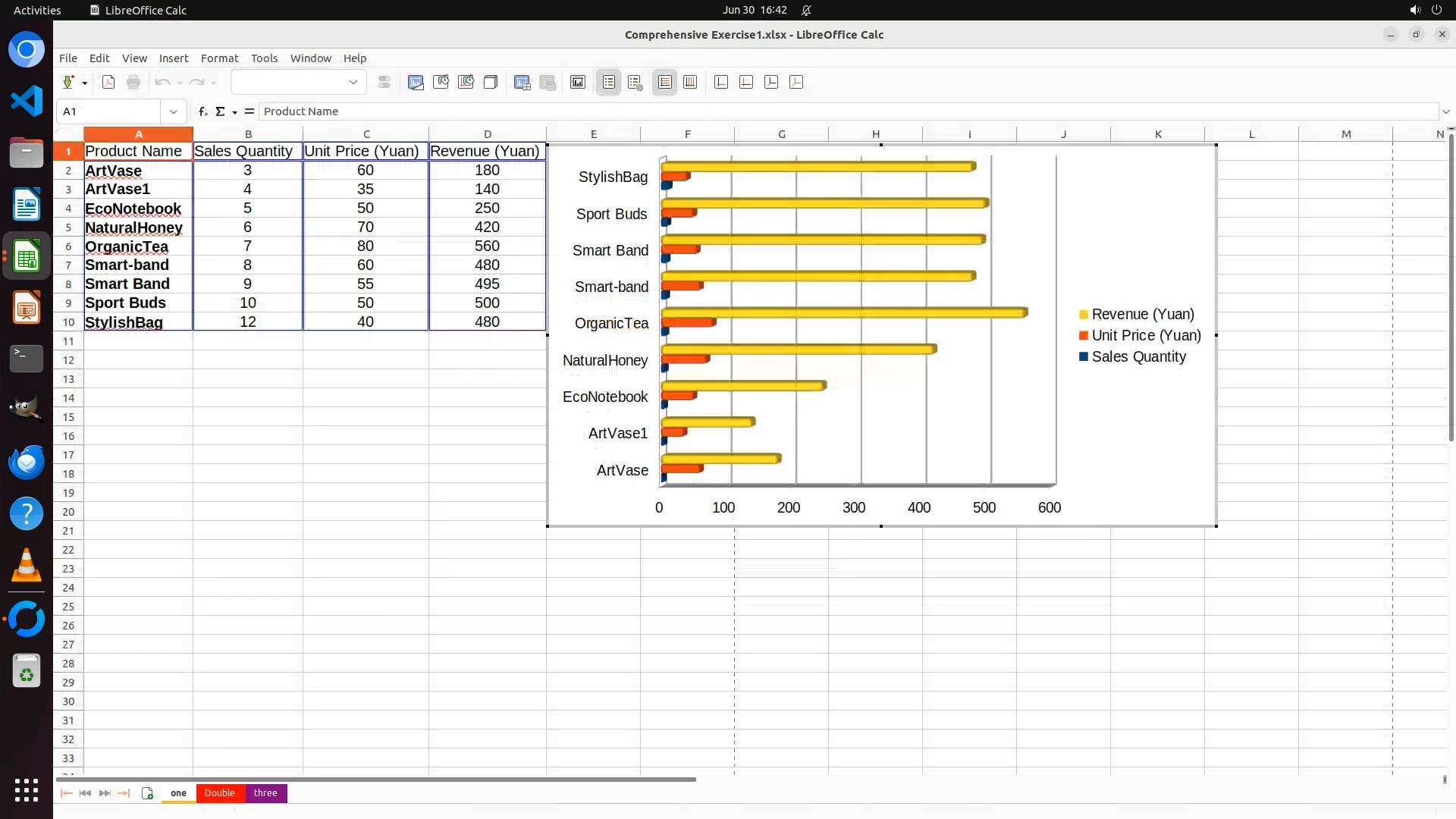
Task: Toggle Vertical Grids display
Action: (690, 82)
